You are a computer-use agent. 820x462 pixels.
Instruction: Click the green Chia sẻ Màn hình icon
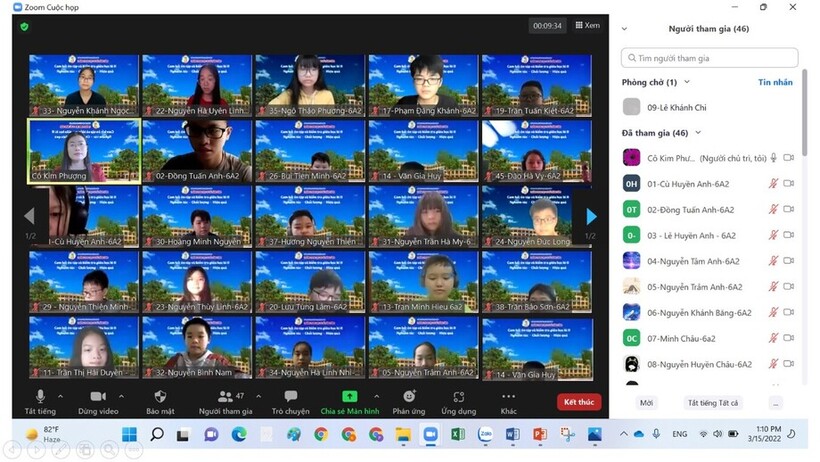click(x=349, y=396)
